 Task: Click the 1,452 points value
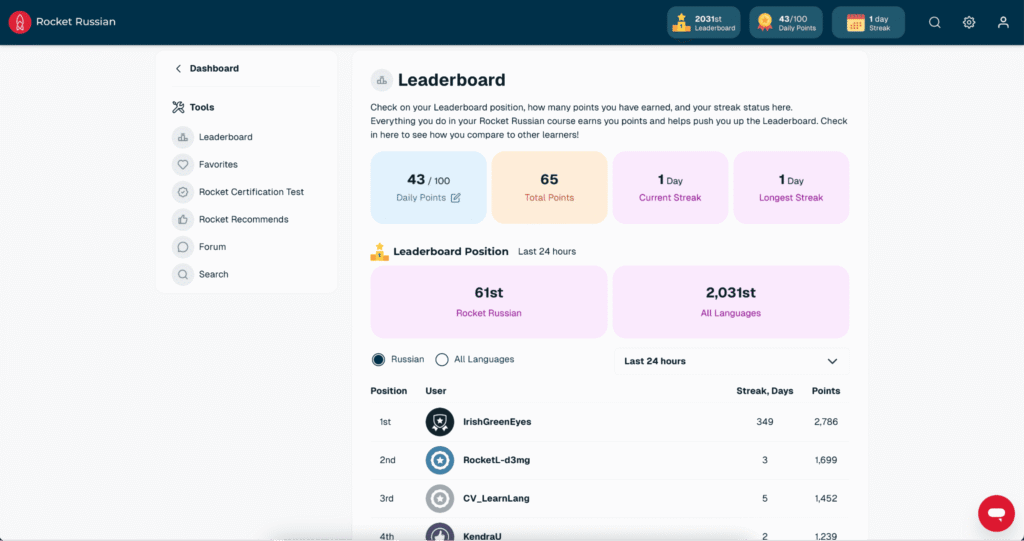pos(825,499)
